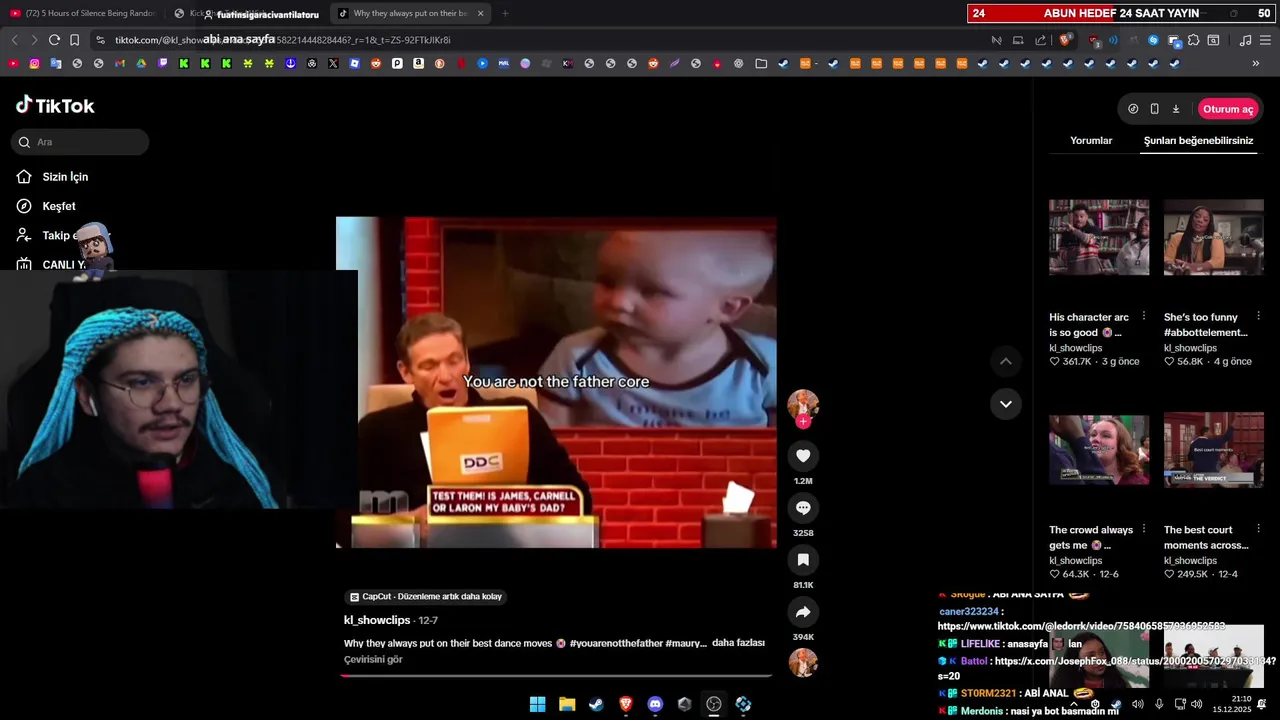Click the #maury hashtag
This screenshot has width=1280, height=720.
click(686, 643)
